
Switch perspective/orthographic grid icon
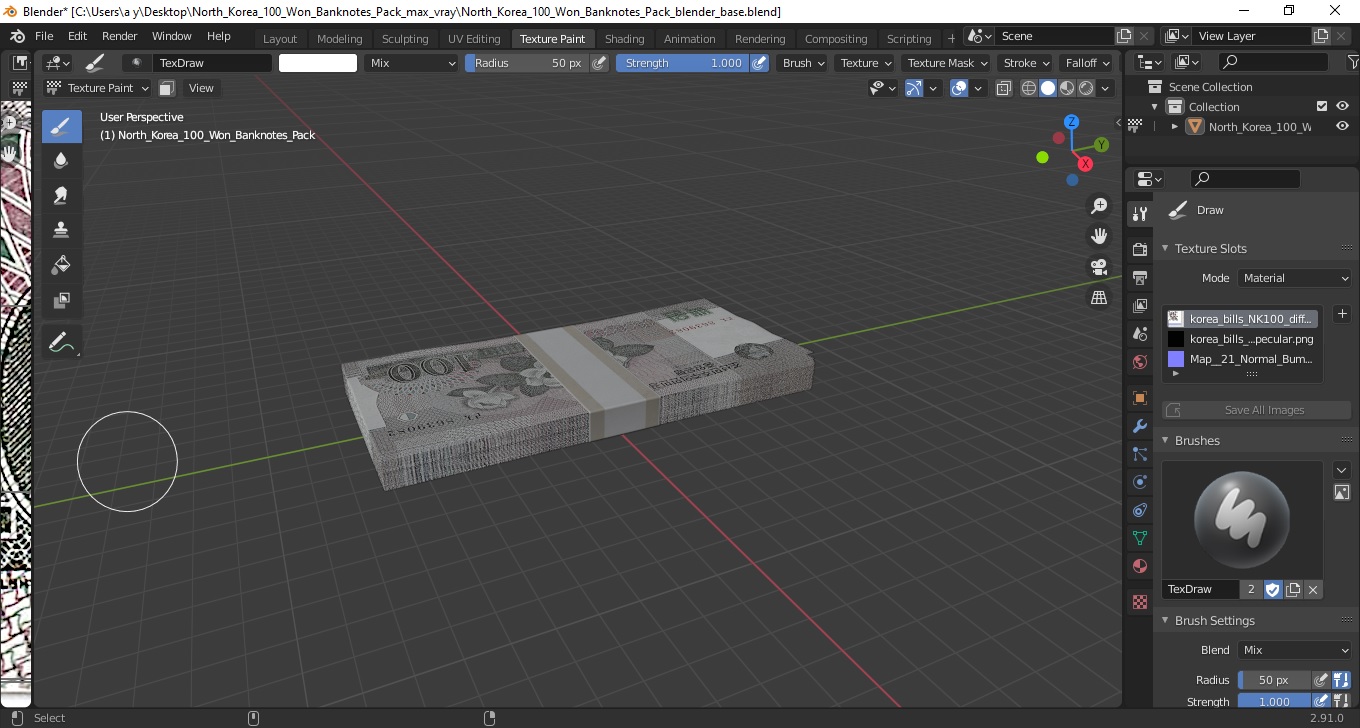1099,298
